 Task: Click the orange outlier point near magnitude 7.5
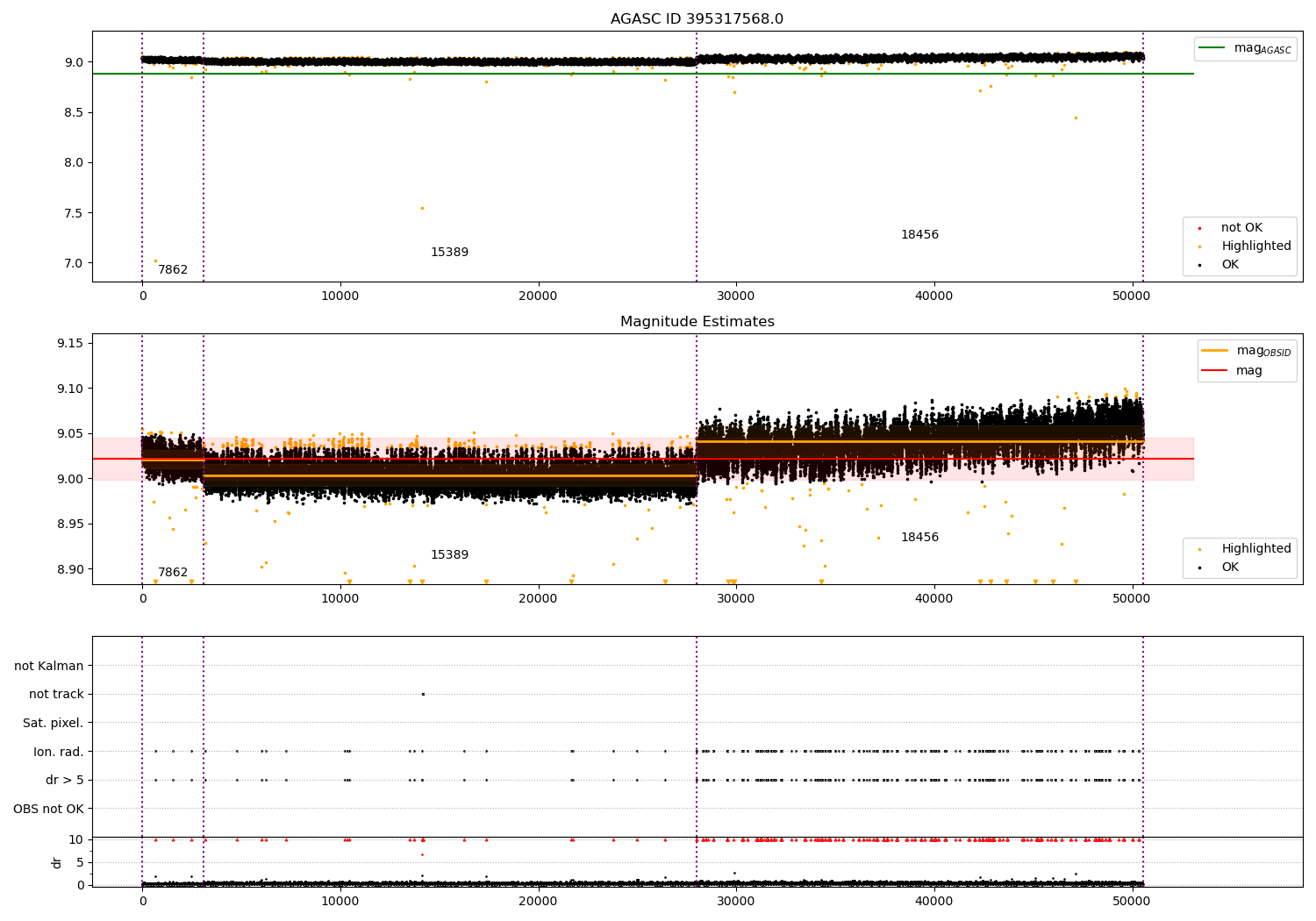(x=422, y=208)
